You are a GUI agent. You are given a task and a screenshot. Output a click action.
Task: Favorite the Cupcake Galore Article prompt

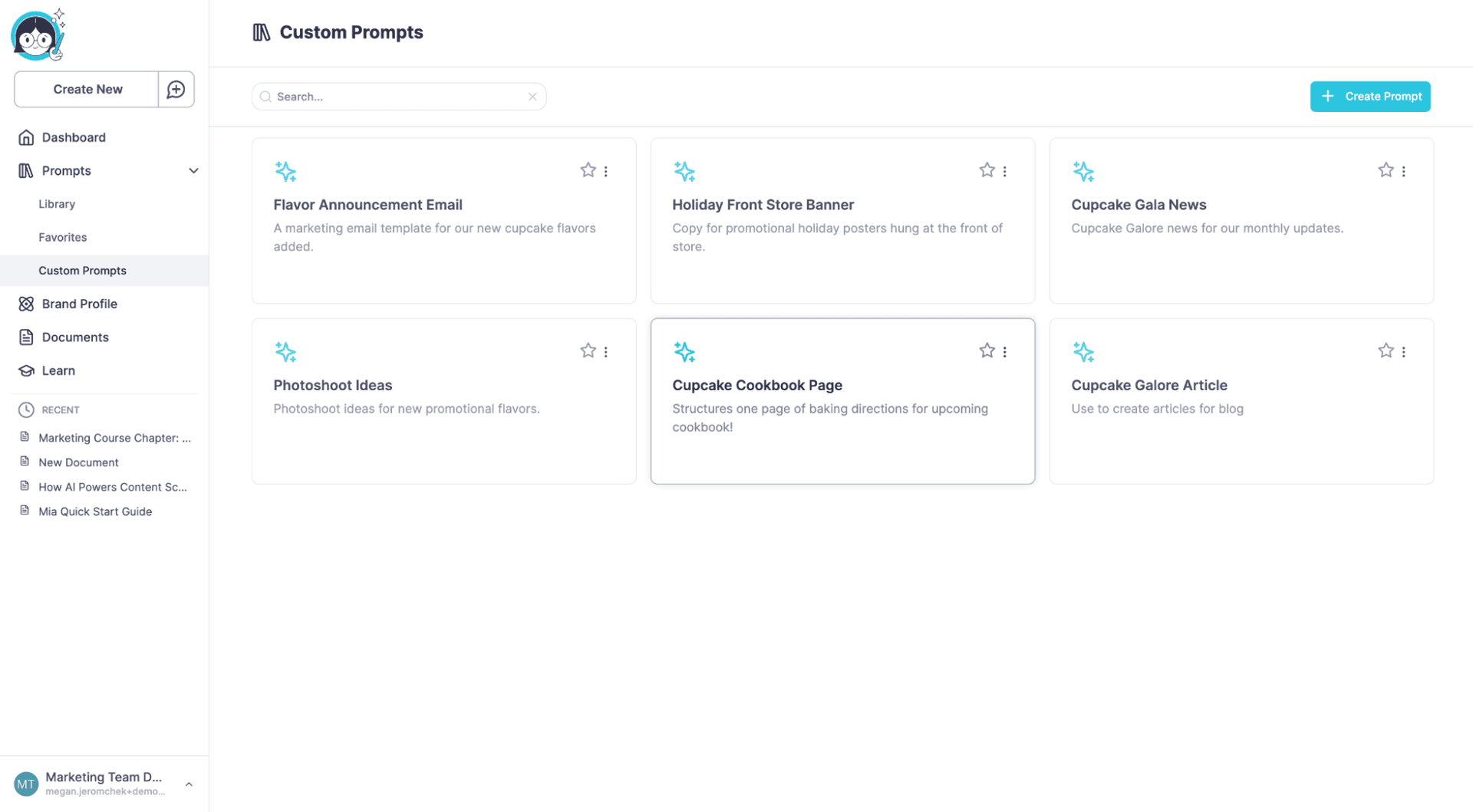point(1386,350)
